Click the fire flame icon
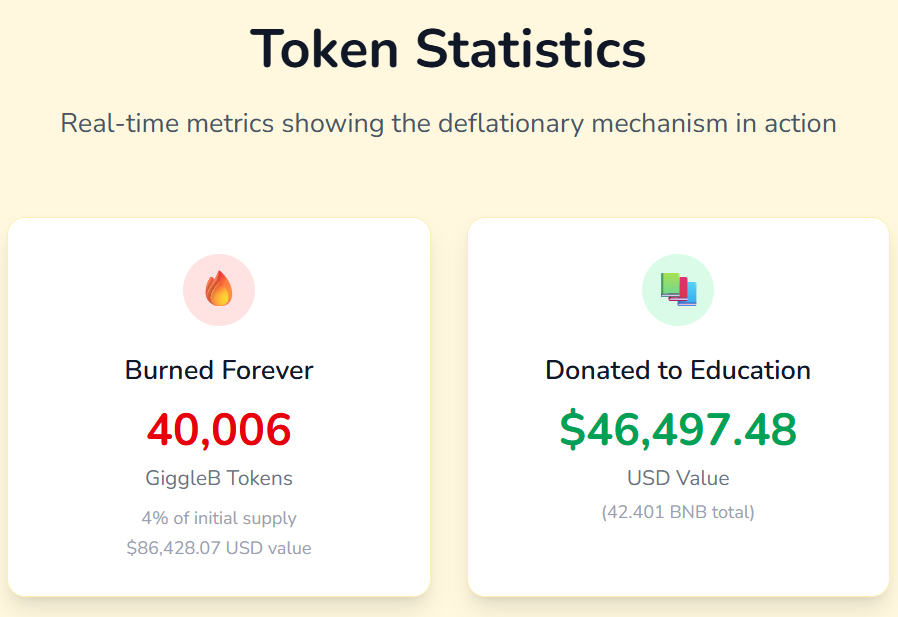The image size is (898, 617). 219,290
